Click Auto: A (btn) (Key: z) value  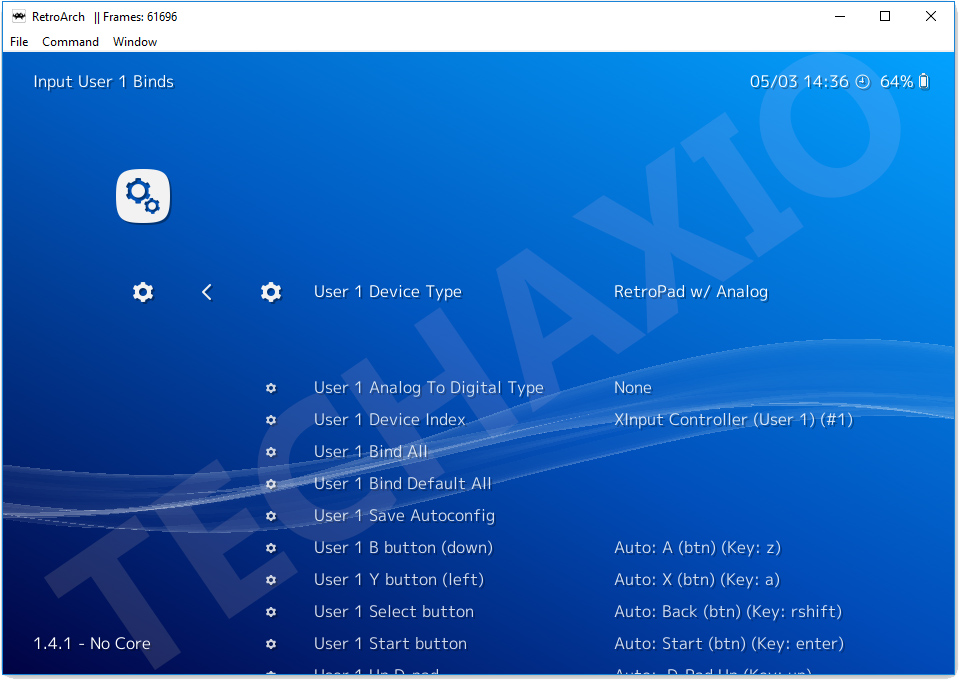(x=697, y=548)
